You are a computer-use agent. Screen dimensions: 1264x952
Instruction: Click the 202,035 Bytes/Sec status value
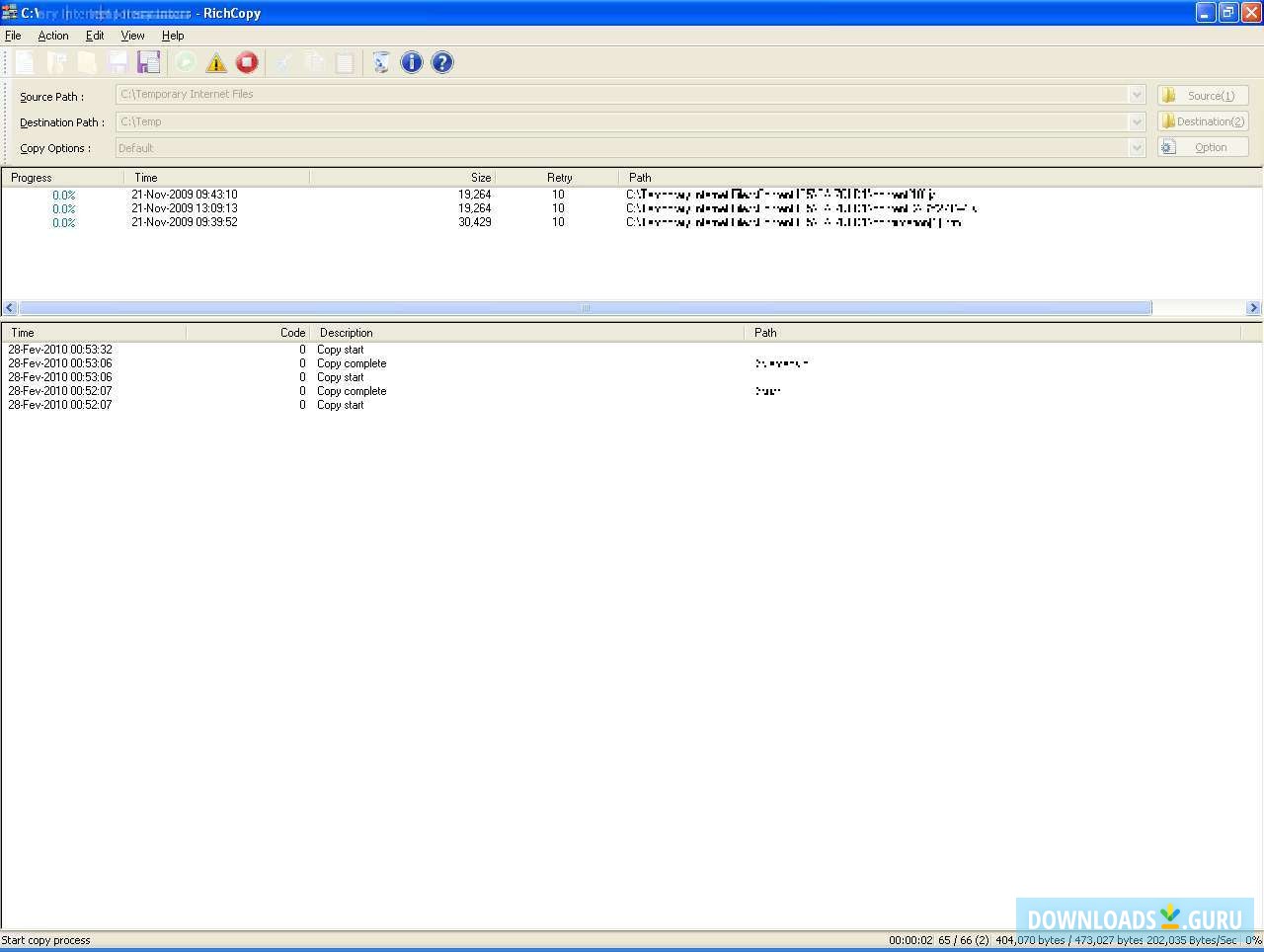[1192, 940]
